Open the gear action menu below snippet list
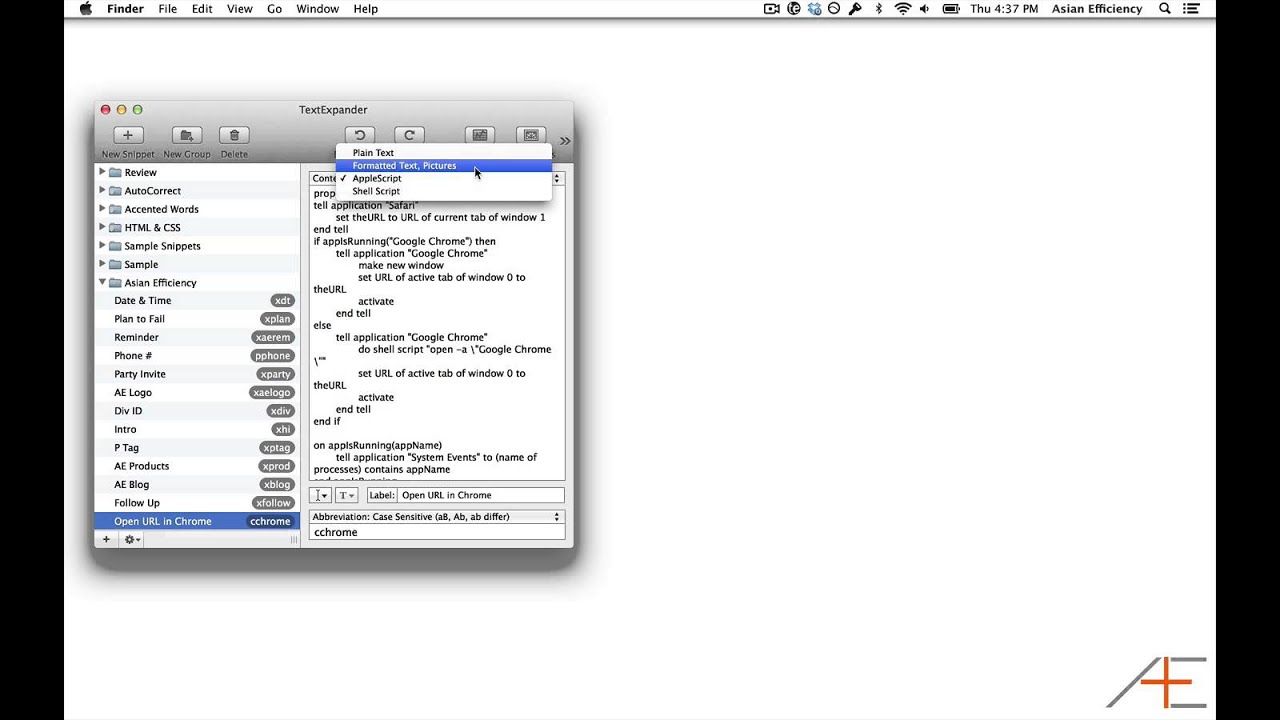1280x720 pixels. (x=131, y=539)
